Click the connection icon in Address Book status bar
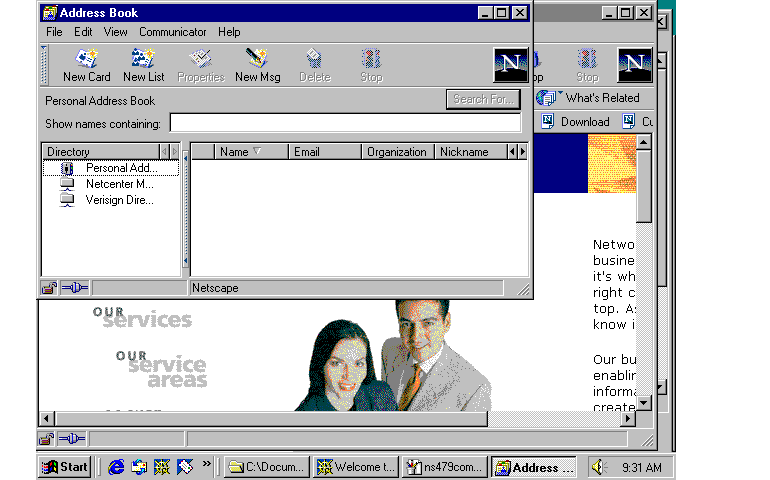 pyautogui.click(x=75, y=288)
